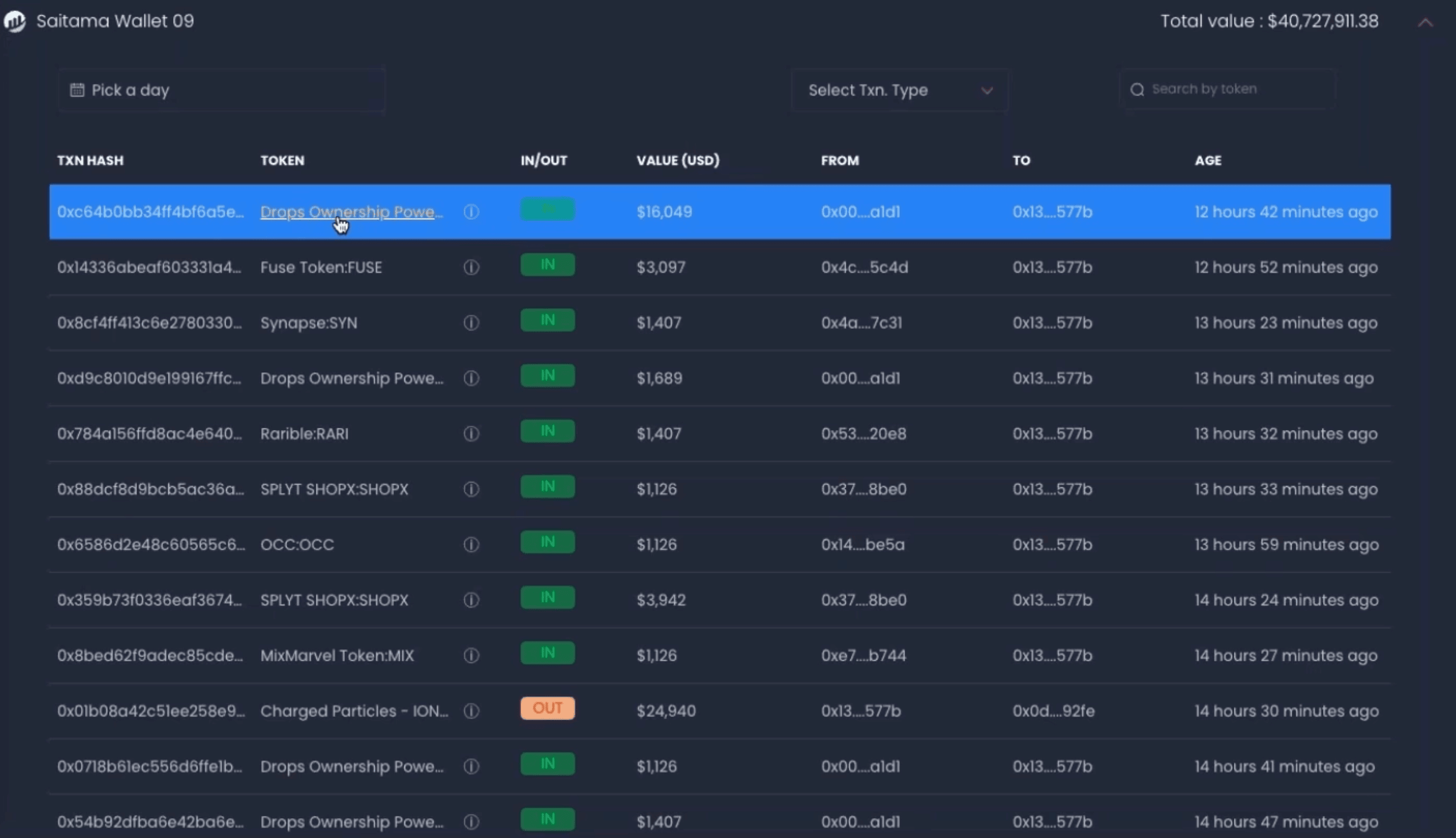The image size is (1456, 838).
Task: Click info icon on Drops Ownership $1,126 row
Action: [x=471, y=766]
